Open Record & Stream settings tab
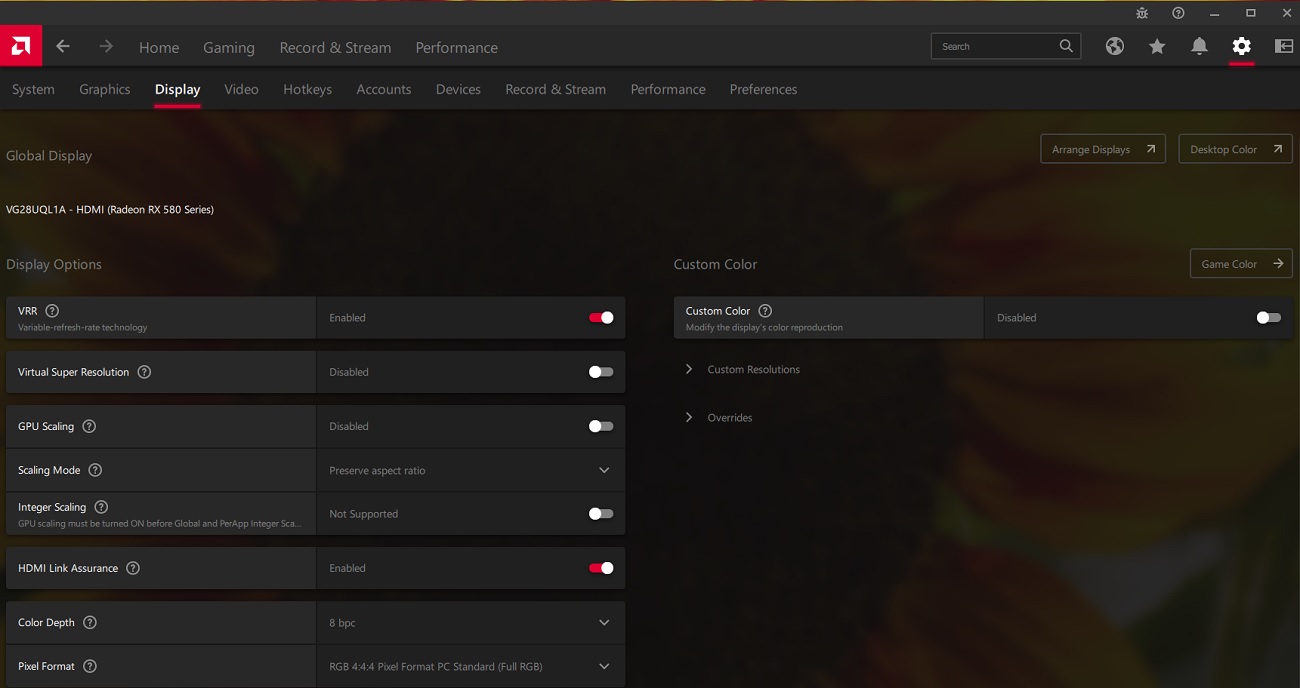This screenshot has width=1300, height=688. 555,89
